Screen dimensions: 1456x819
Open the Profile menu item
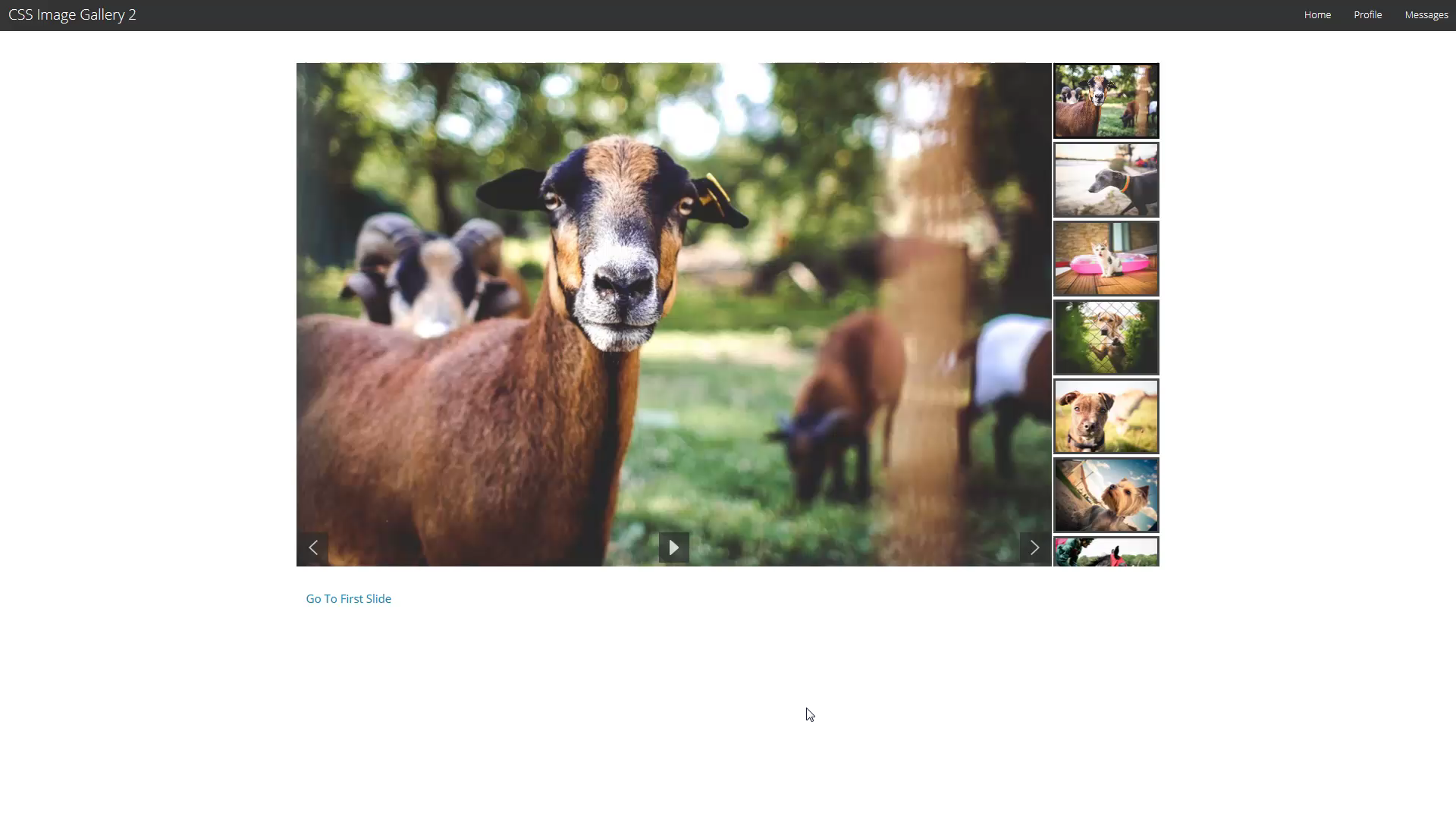point(1368,15)
